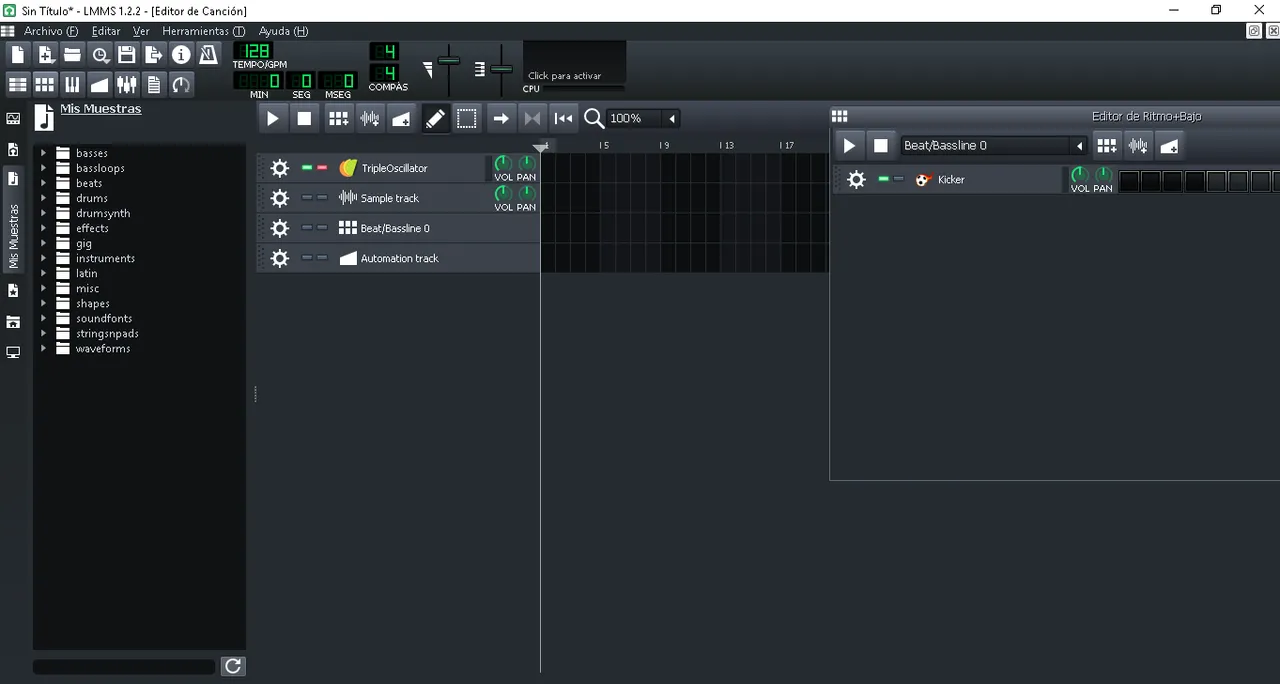Screen dimensions: 1280x684
Task: Stop song playback in Song Editor
Action: [x=304, y=118]
